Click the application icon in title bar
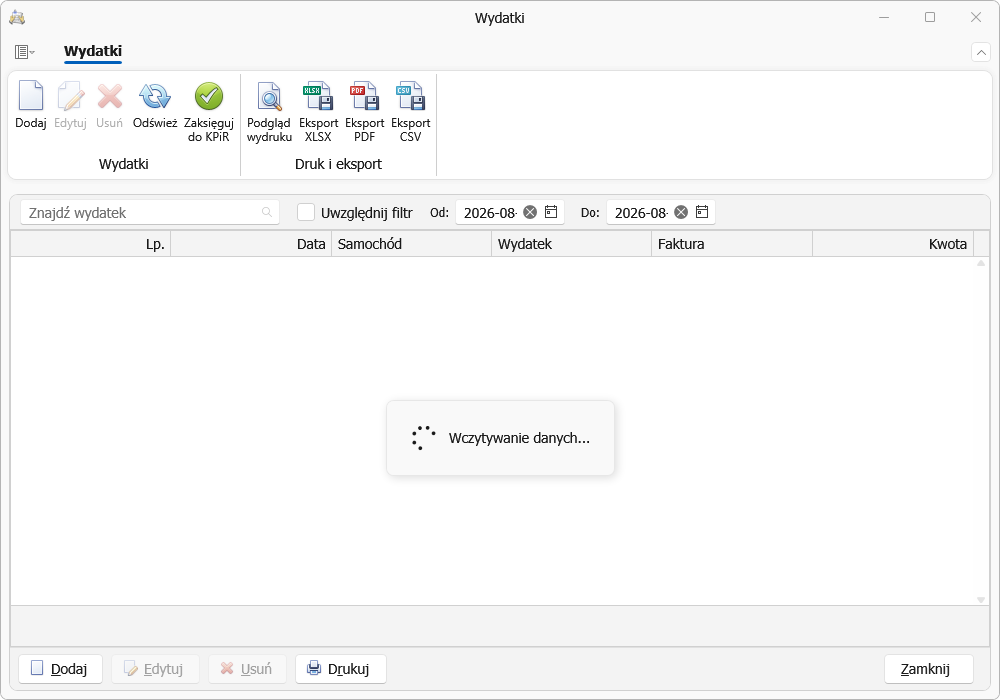Screen dimensions: 1000x700 tap(17, 18)
